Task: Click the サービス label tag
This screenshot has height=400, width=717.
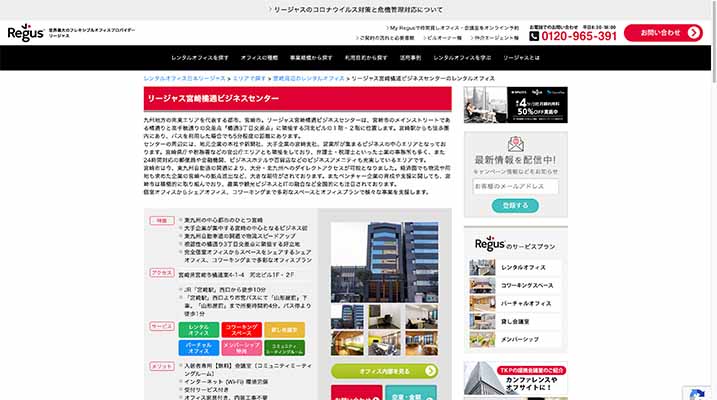Action: click(162, 326)
